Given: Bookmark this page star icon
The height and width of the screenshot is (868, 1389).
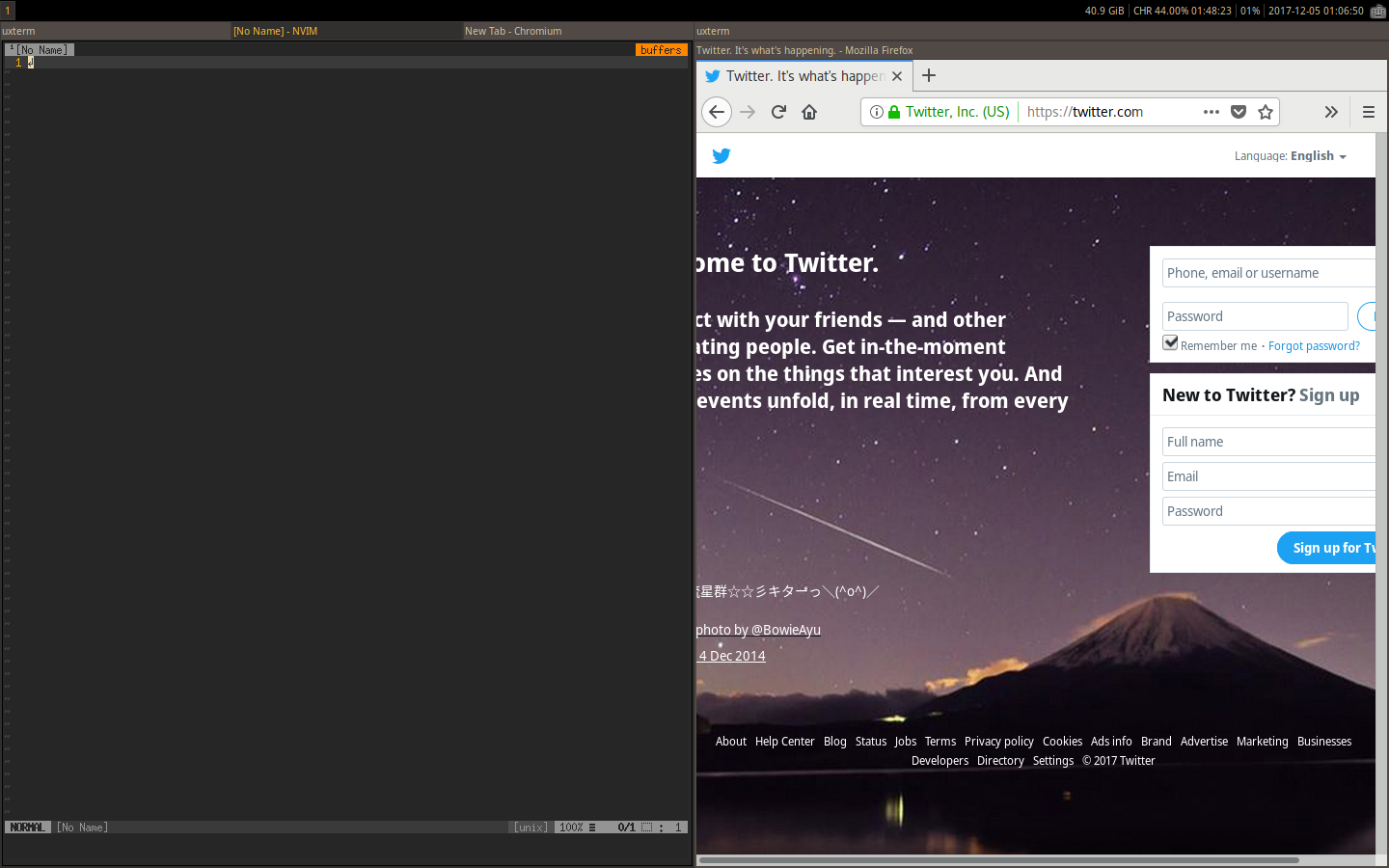Looking at the screenshot, I should pyautogui.click(x=1266, y=112).
